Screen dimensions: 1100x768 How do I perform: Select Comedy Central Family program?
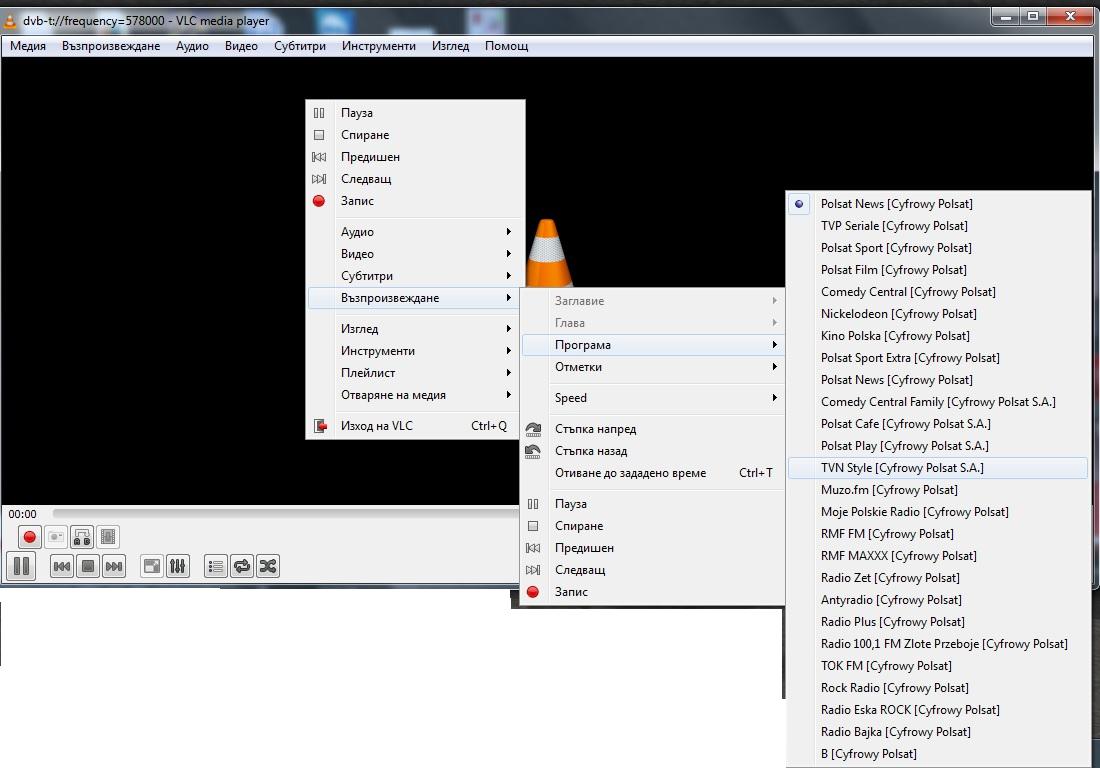tap(938, 402)
